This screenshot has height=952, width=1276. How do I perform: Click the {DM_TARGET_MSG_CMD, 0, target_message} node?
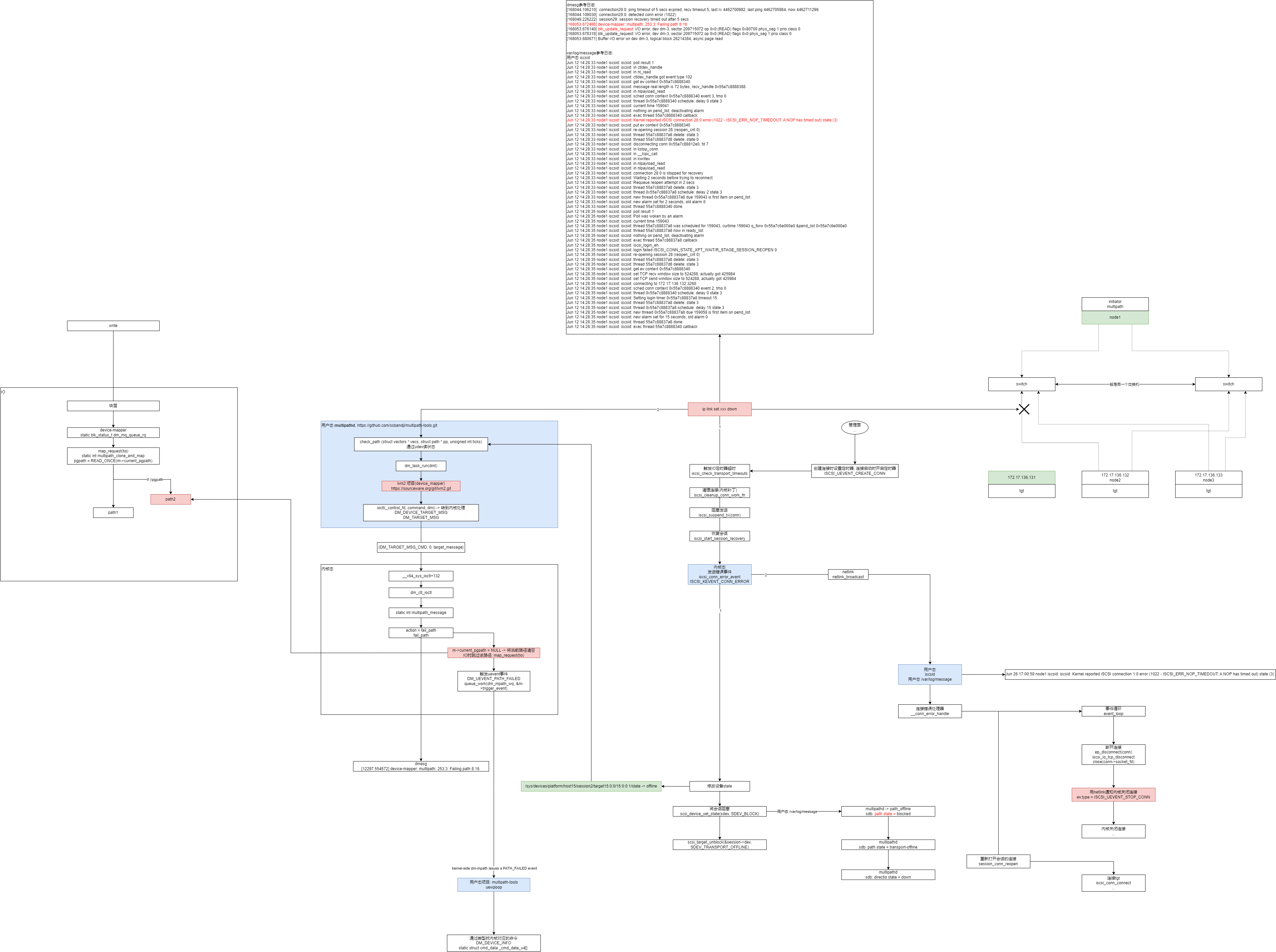pyautogui.click(x=421, y=547)
